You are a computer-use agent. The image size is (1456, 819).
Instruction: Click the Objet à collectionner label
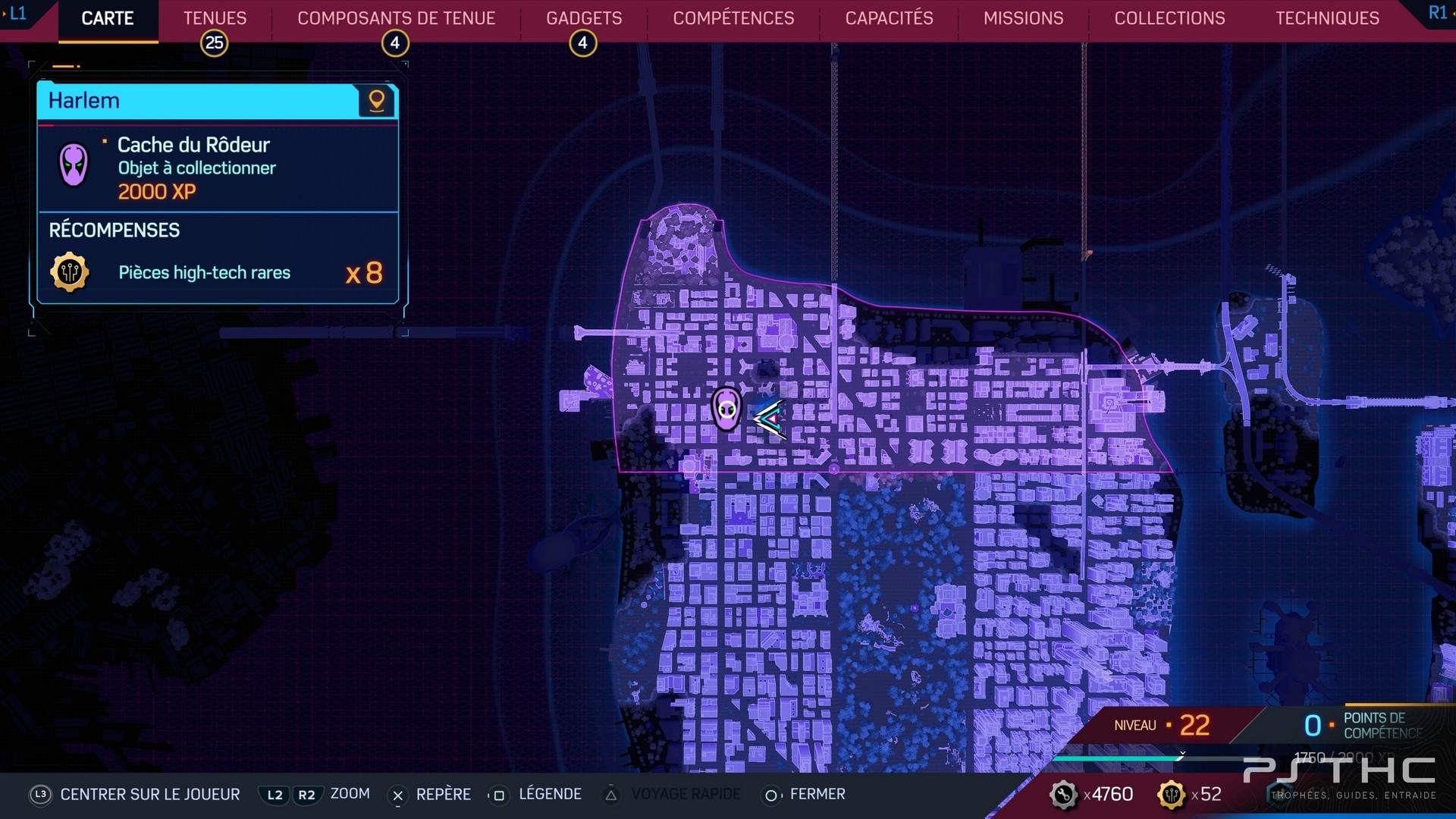point(196,168)
